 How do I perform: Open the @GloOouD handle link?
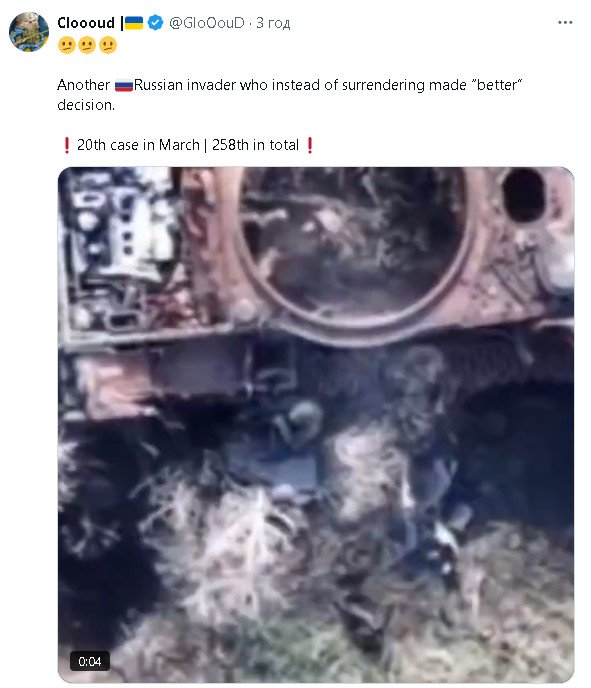(x=207, y=22)
